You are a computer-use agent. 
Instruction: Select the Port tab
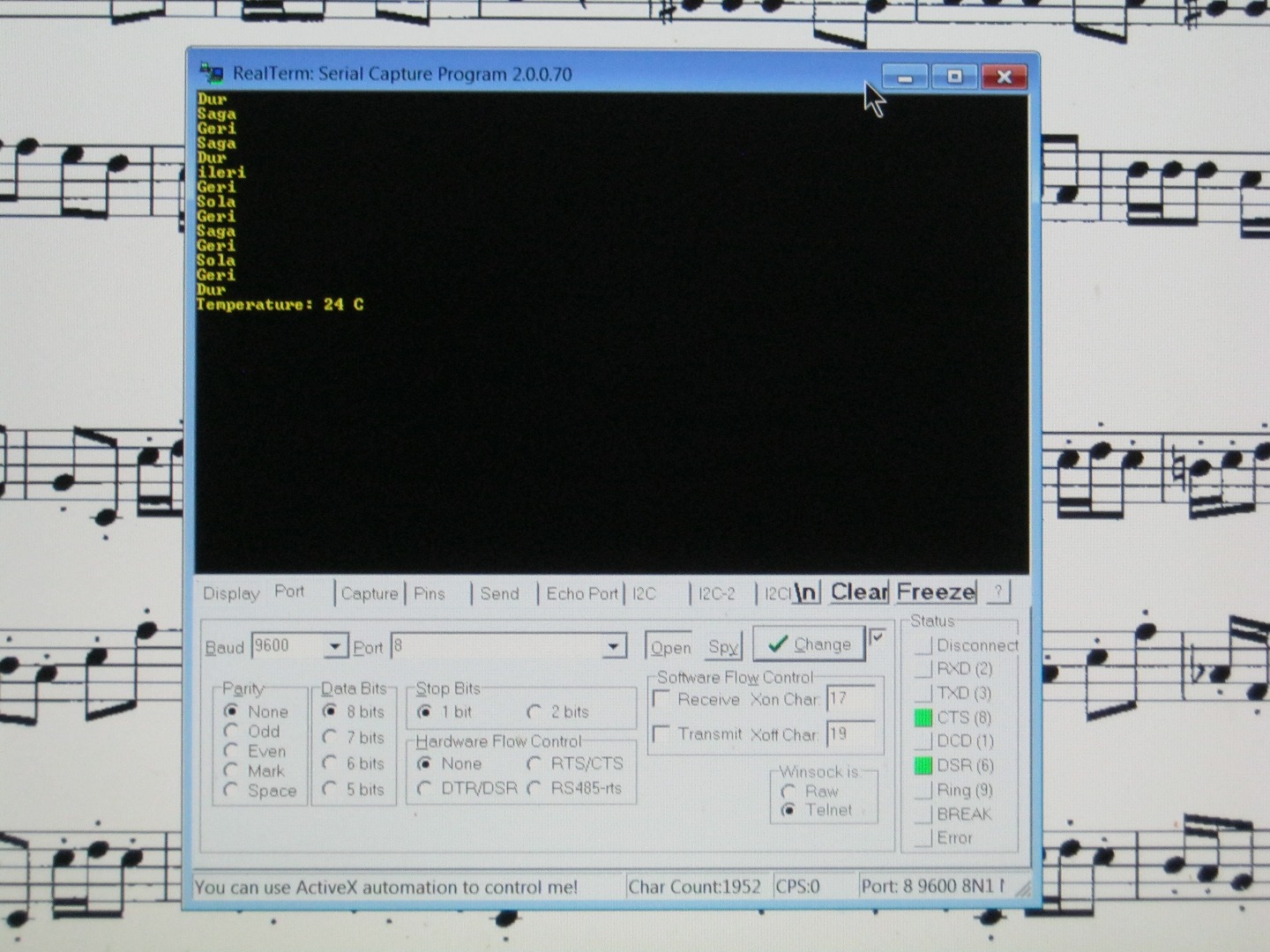[x=290, y=591]
